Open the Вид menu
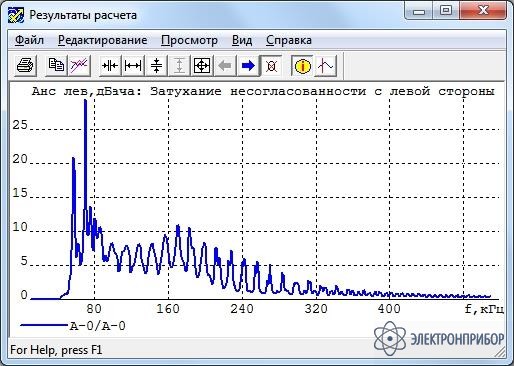Screen dimensions: 514x366 [242, 40]
